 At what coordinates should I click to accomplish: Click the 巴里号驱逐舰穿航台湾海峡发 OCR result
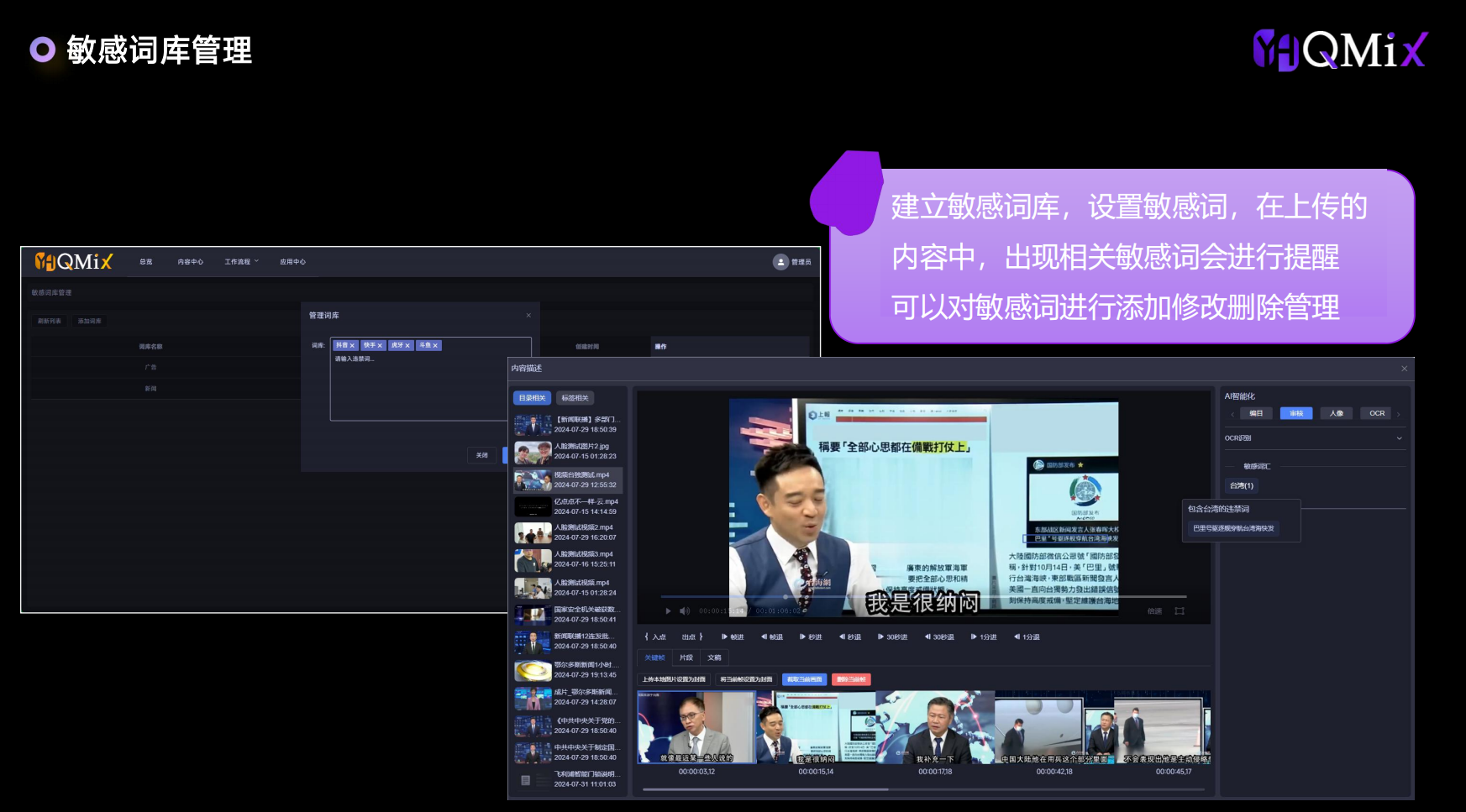[x=1233, y=529]
